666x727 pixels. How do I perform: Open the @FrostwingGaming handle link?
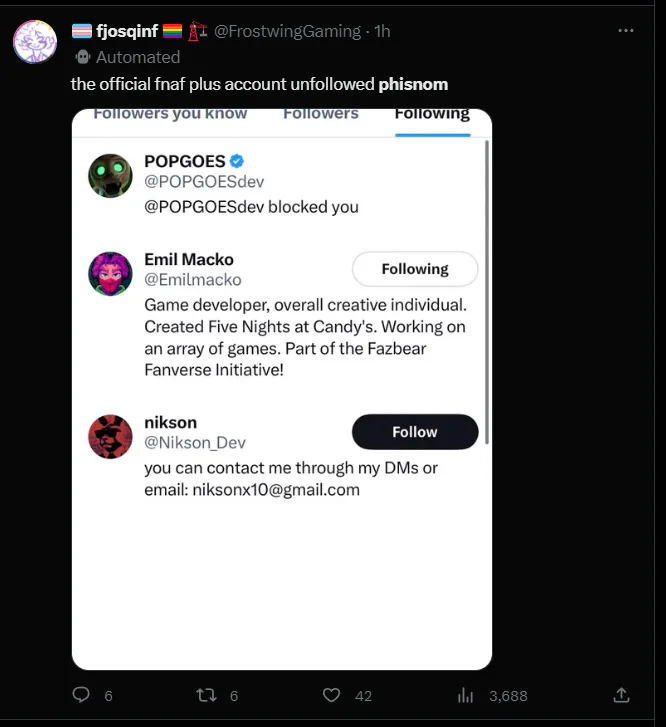pos(287,31)
